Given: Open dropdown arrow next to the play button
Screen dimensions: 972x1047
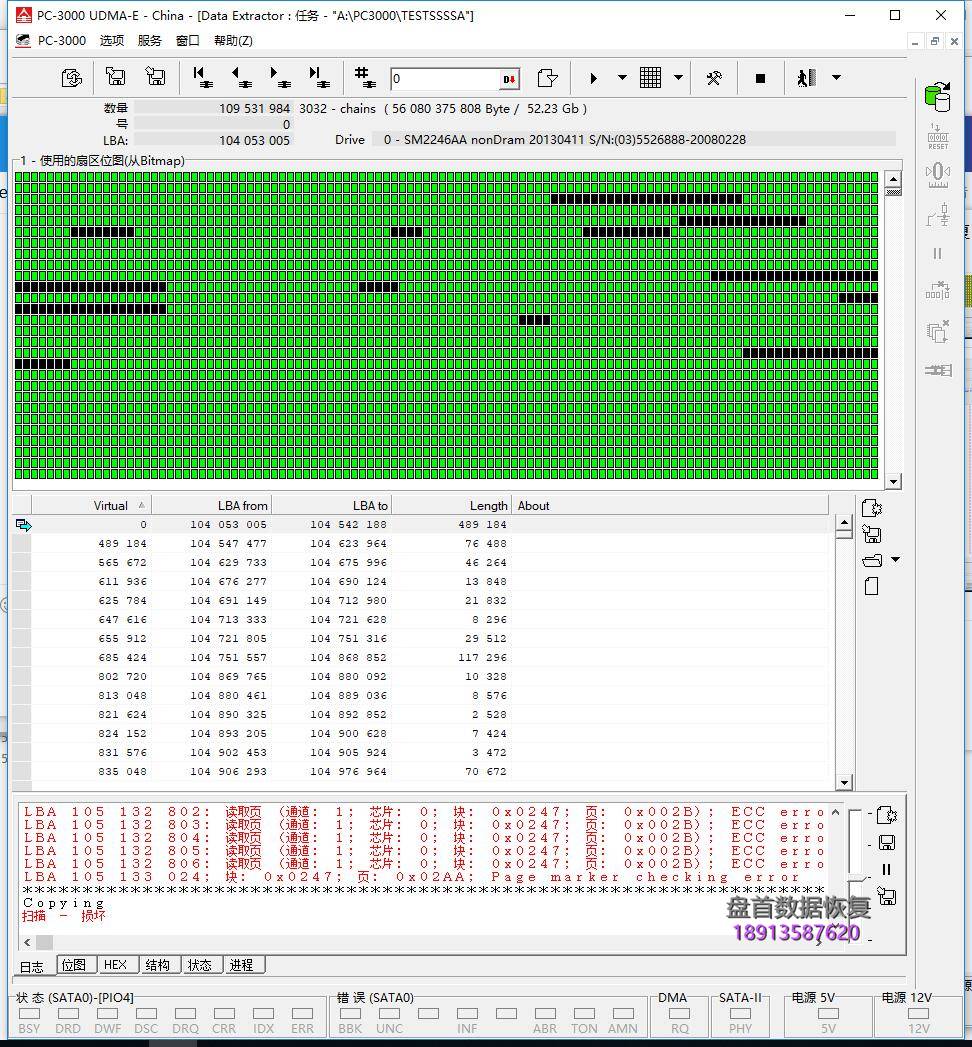Looking at the screenshot, I should coord(622,78).
